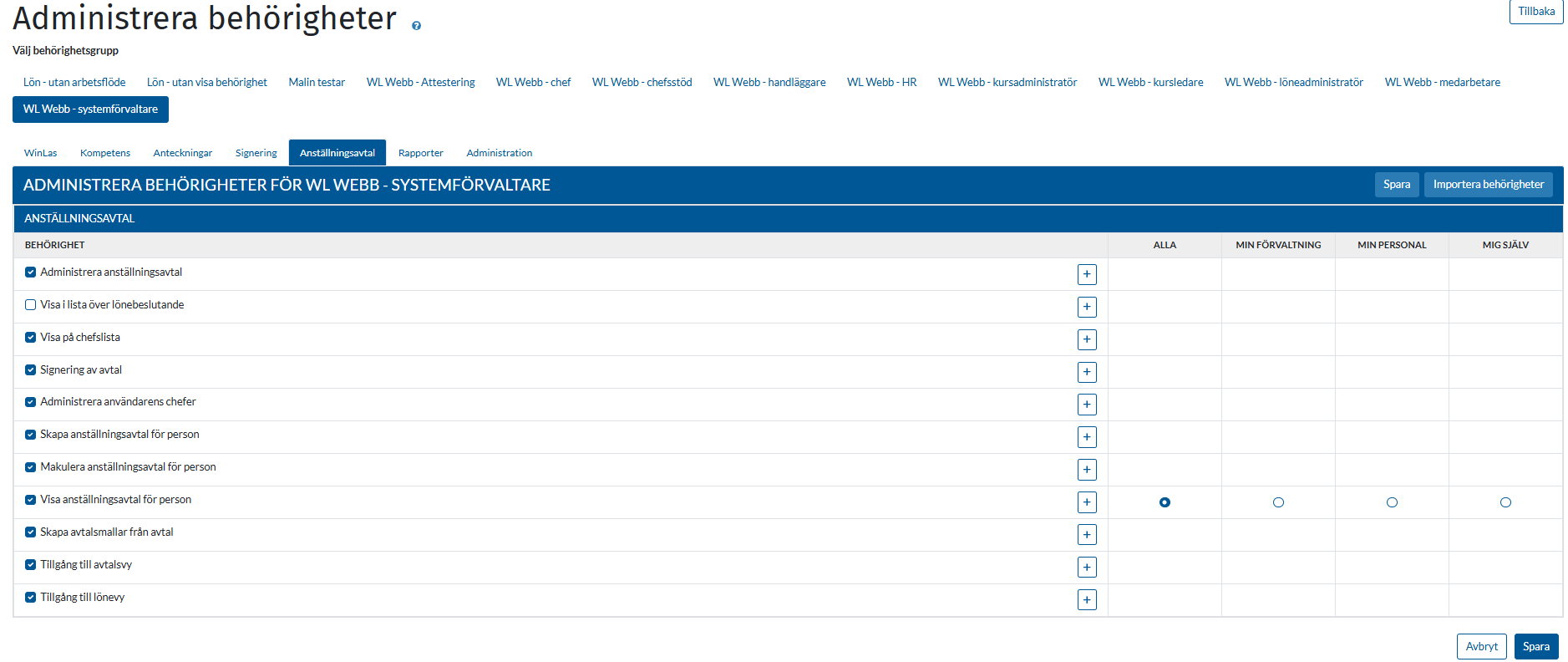1568x662 pixels.
Task: Click plus icon beside Skapa anställningsavtal för person
Action: pos(1086,437)
